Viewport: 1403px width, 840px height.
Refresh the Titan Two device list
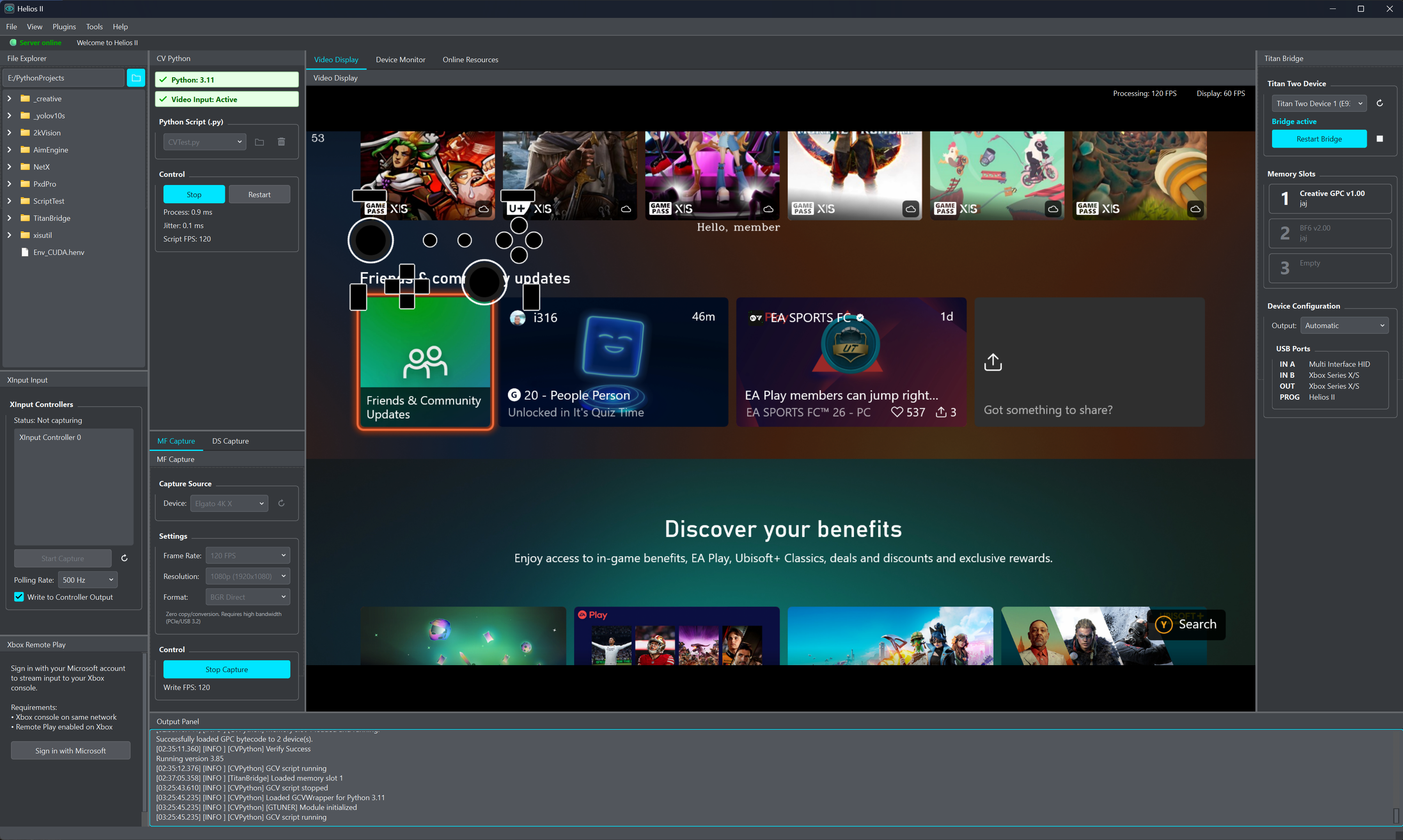coord(1380,104)
